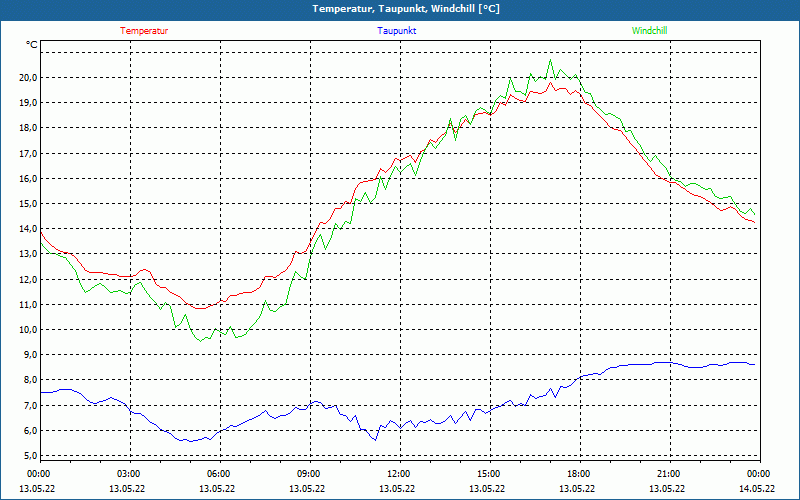Click the 14,0 y-axis value
Screen dimensions: 800x500
coord(28,229)
